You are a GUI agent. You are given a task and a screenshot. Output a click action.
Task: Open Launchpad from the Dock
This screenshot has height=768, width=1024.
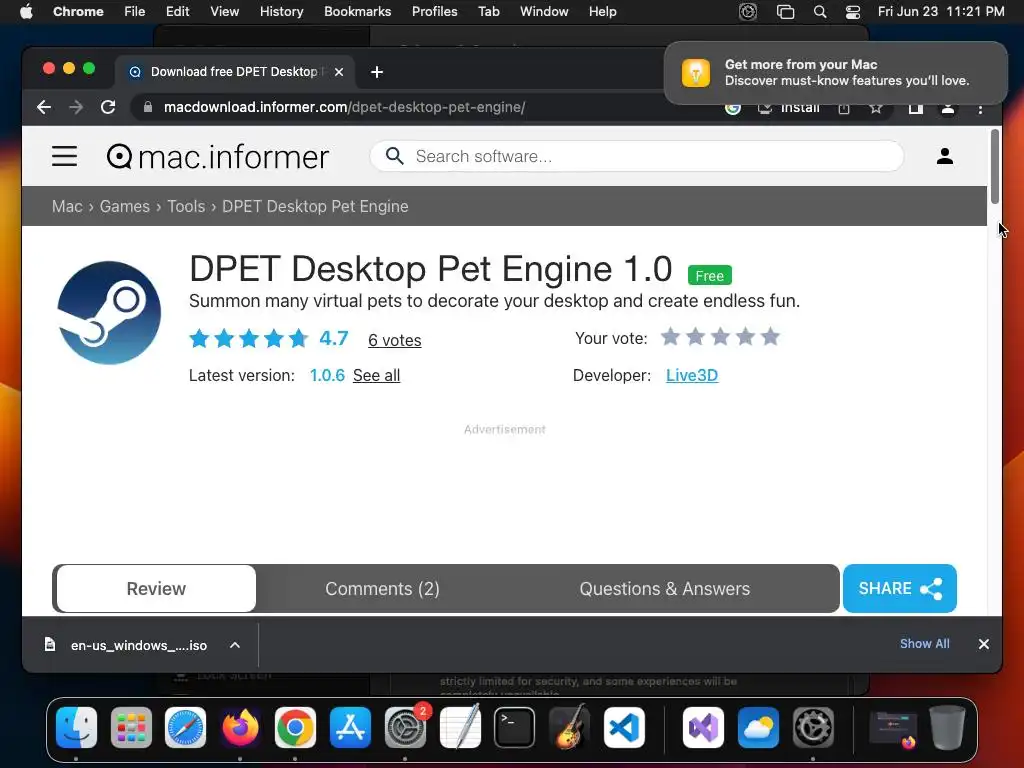131,728
